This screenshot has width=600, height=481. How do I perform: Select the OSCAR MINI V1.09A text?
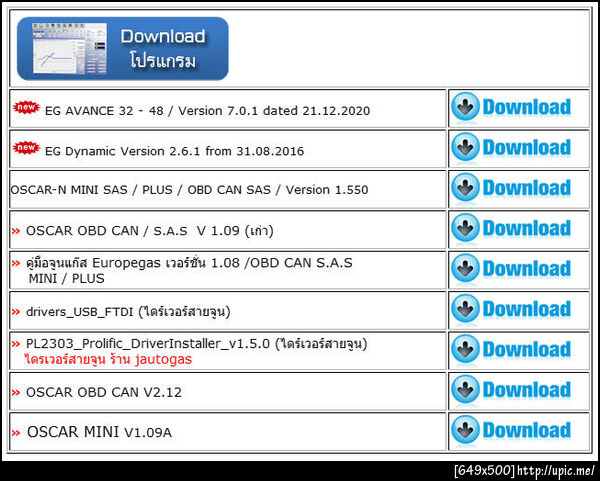coord(99,432)
